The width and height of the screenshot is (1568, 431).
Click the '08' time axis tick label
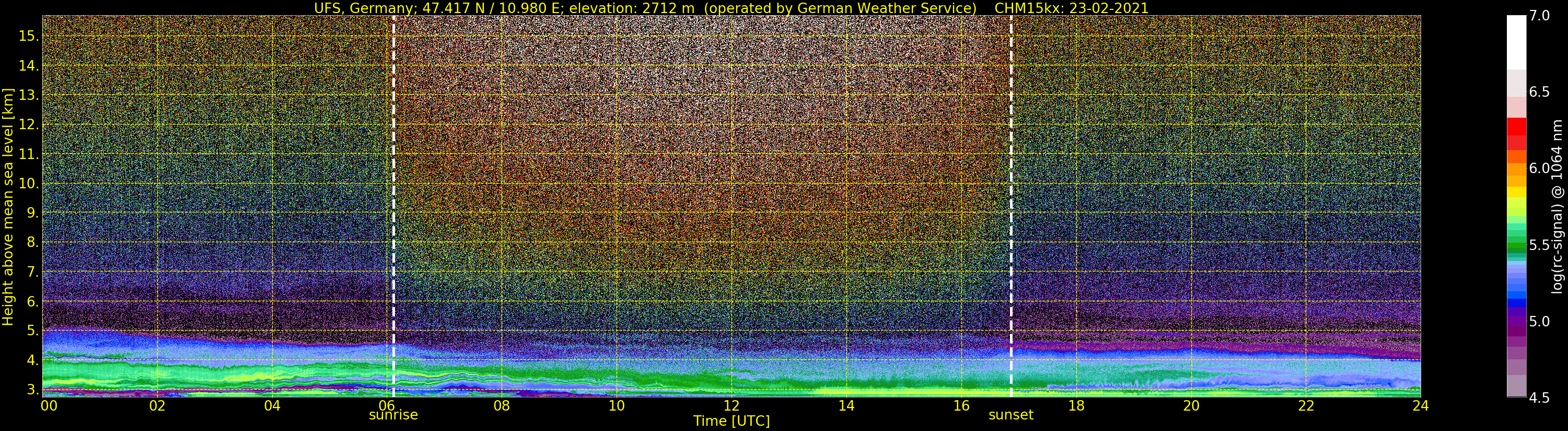tap(502, 406)
